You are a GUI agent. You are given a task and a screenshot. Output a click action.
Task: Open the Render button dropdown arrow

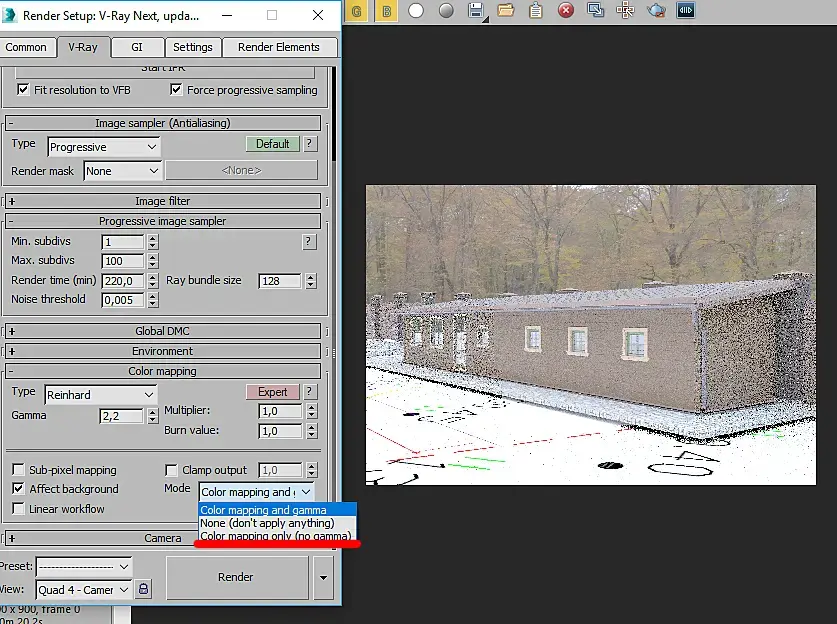[323, 578]
